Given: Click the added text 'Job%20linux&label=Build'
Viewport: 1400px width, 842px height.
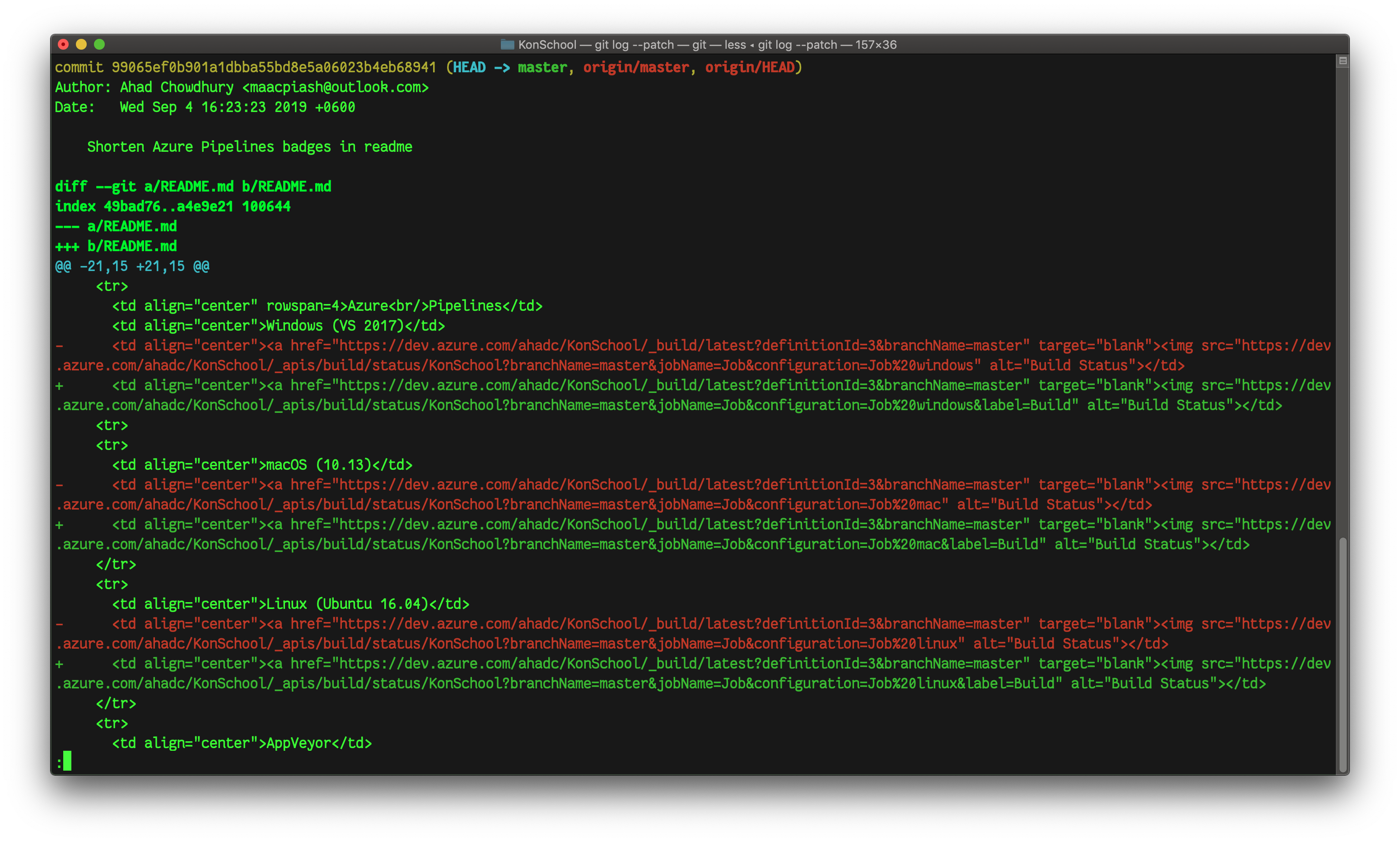Looking at the screenshot, I should click(x=961, y=683).
